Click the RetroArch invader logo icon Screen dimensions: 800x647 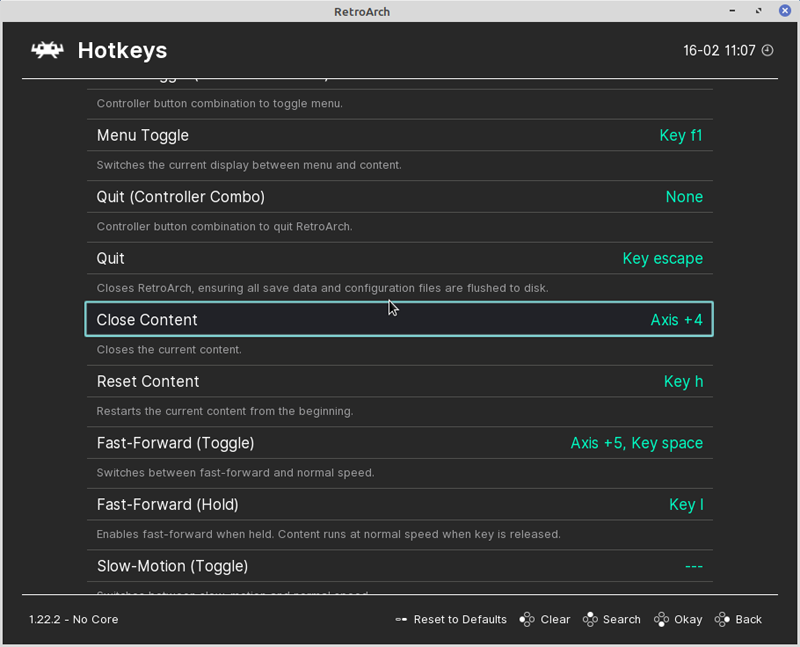pyautogui.click(x=47, y=50)
